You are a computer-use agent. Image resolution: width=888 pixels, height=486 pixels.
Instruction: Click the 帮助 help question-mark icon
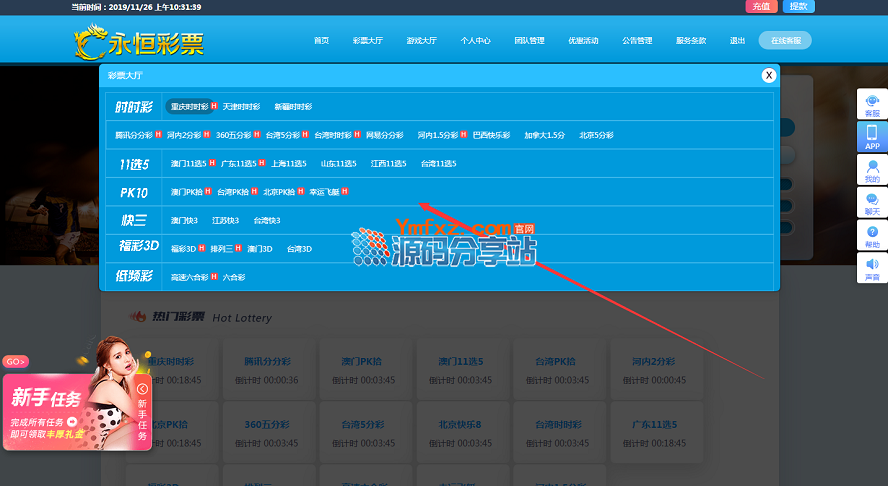click(x=872, y=236)
